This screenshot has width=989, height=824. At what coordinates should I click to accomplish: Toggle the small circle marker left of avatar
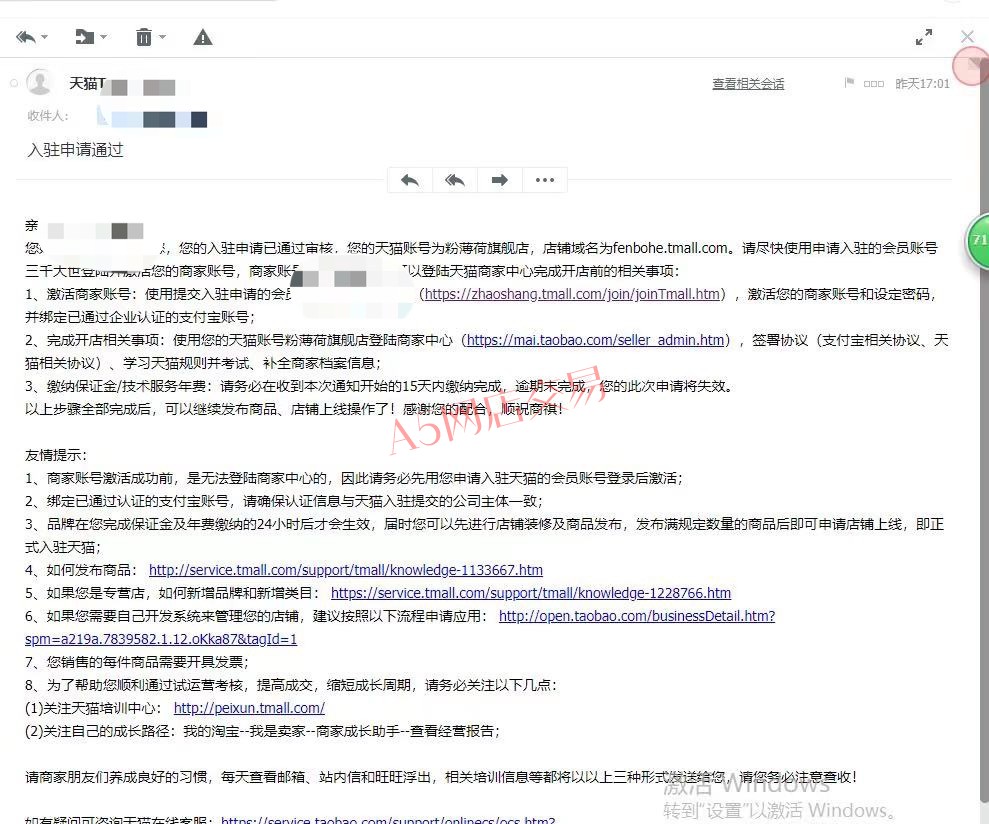tap(14, 83)
